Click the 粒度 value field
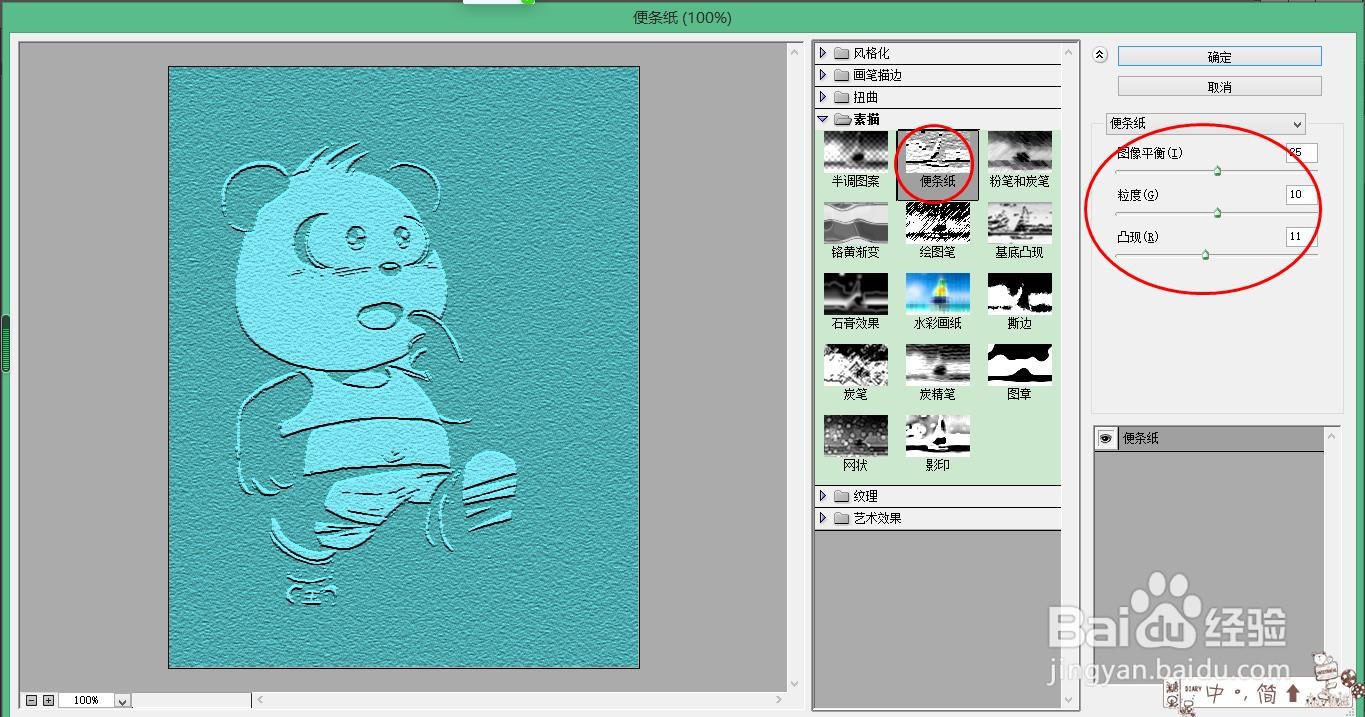 point(1301,195)
